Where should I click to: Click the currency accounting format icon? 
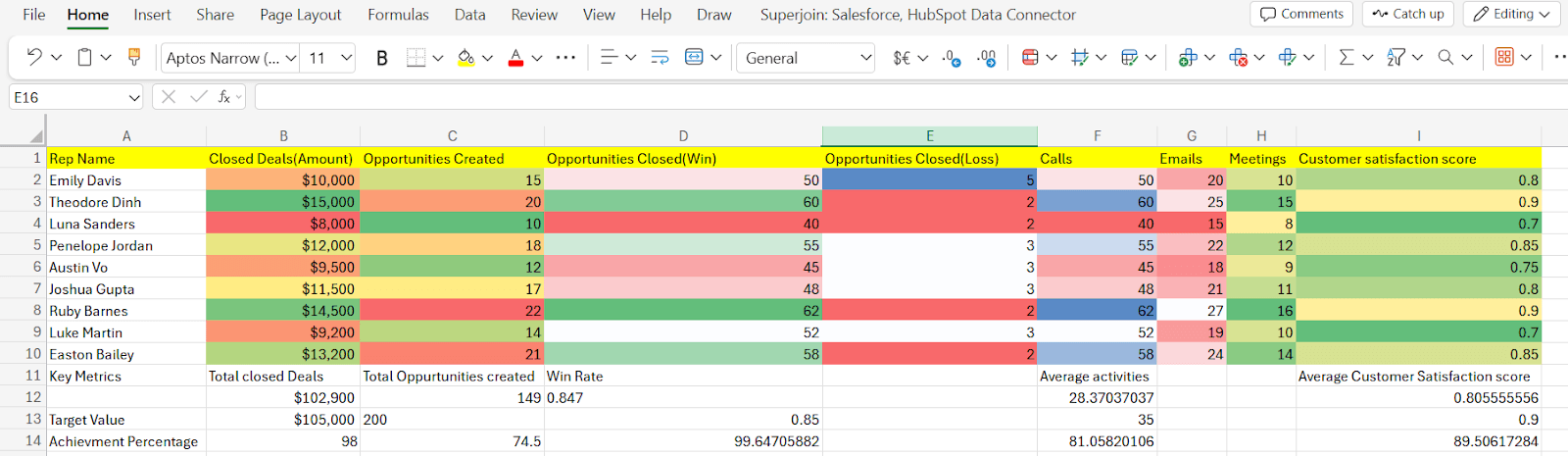(x=902, y=58)
